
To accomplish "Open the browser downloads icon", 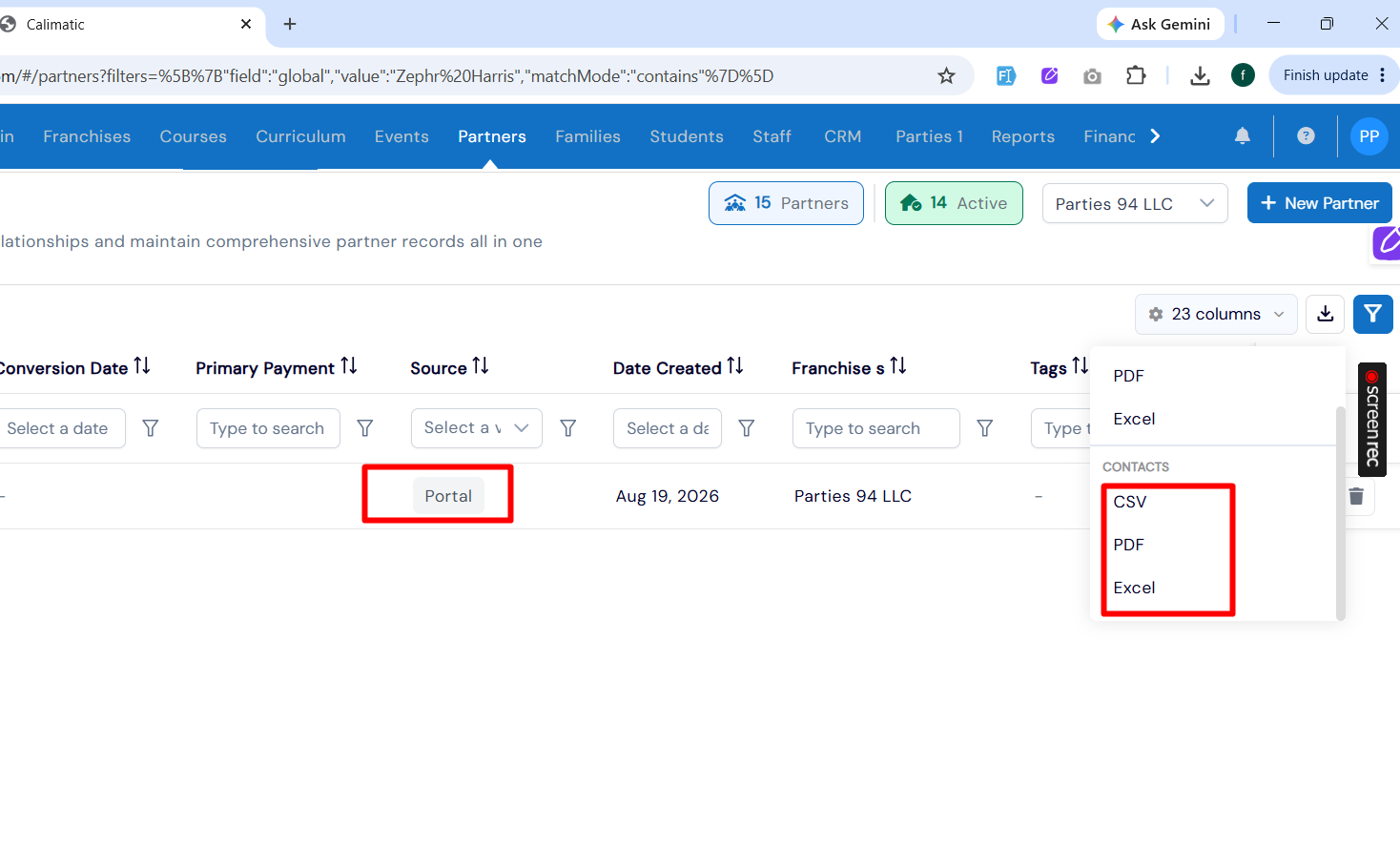I will pos(1201,75).
